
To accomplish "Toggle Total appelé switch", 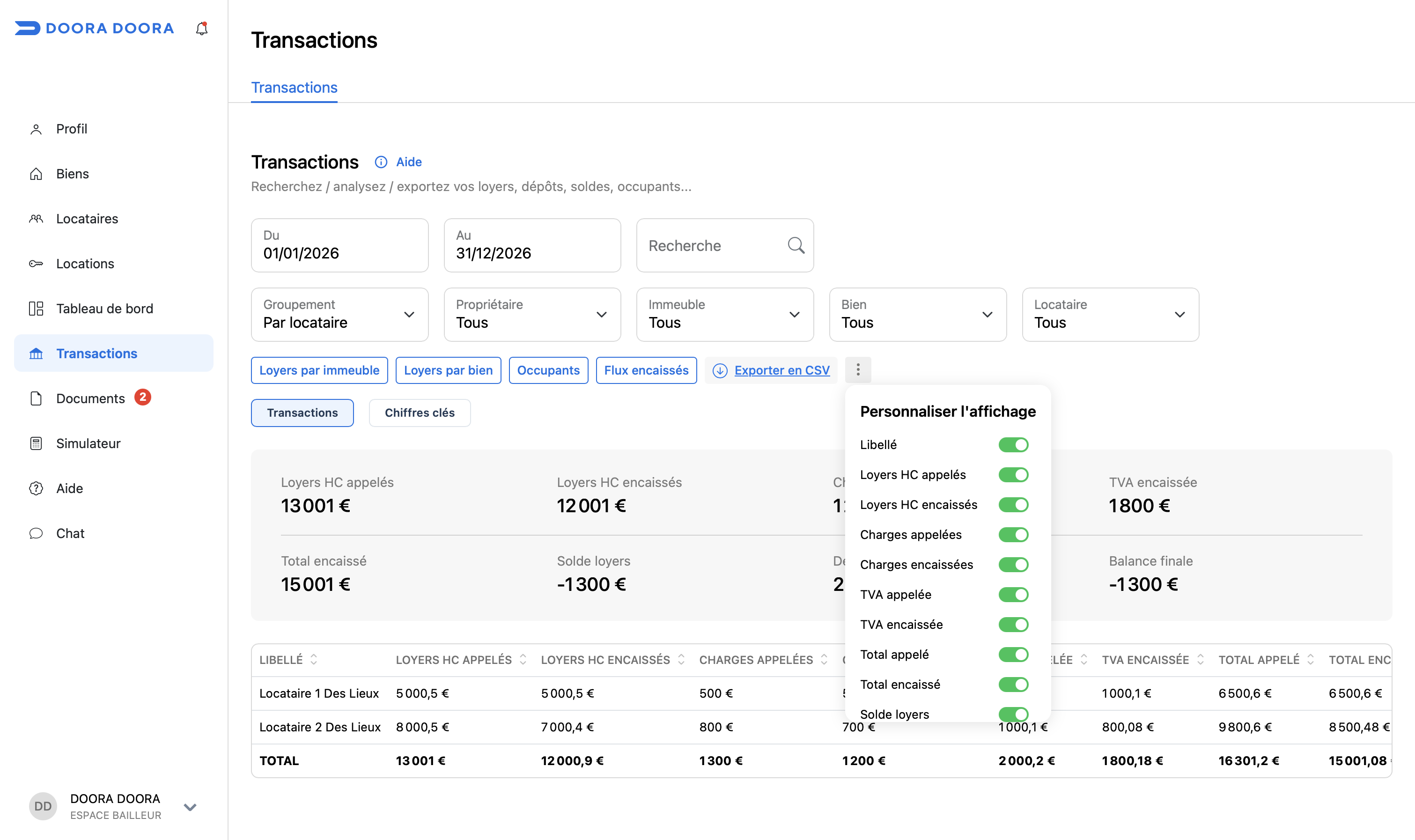I will (1013, 655).
